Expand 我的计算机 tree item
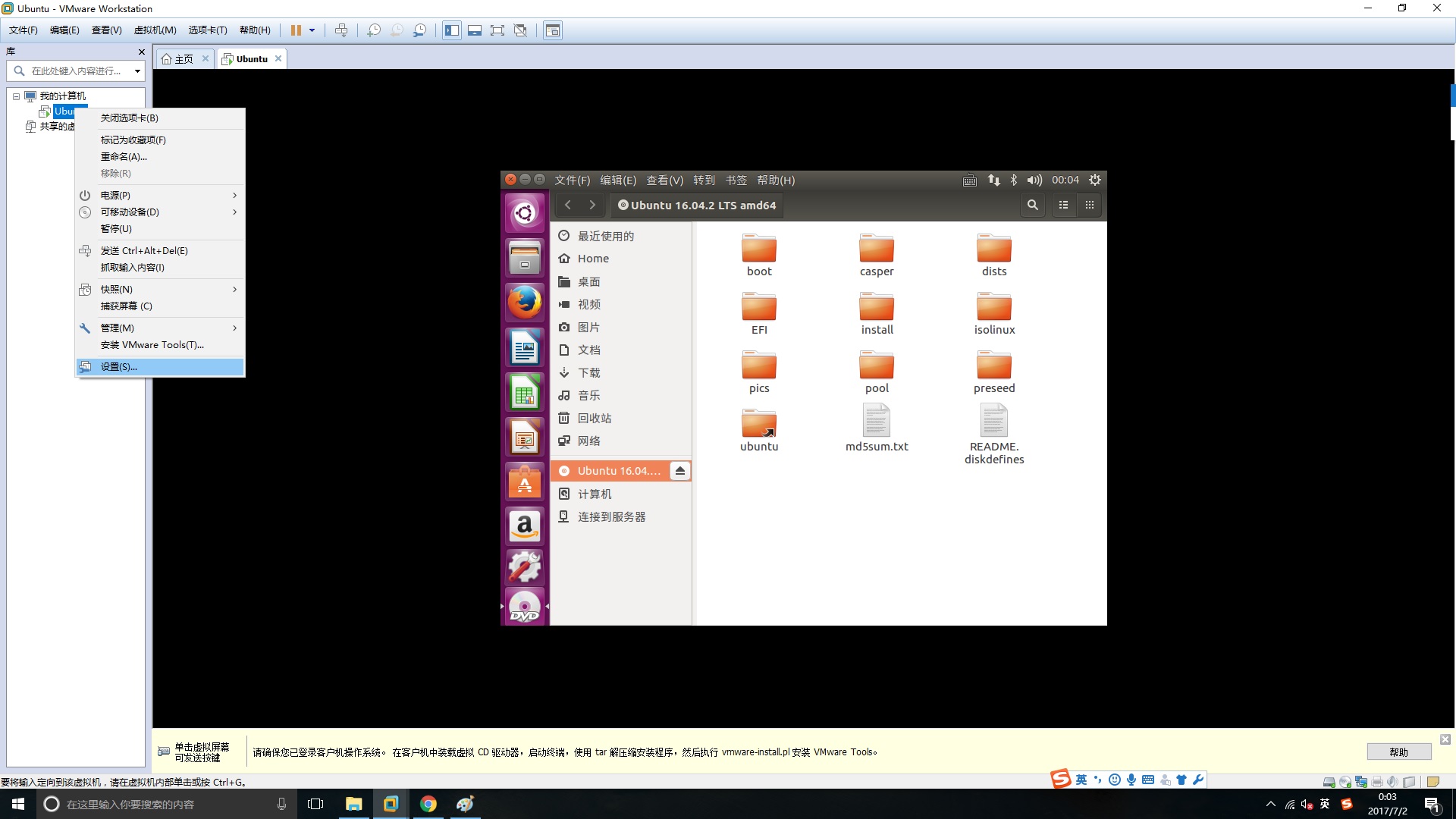1456x819 pixels. (x=14, y=95)
